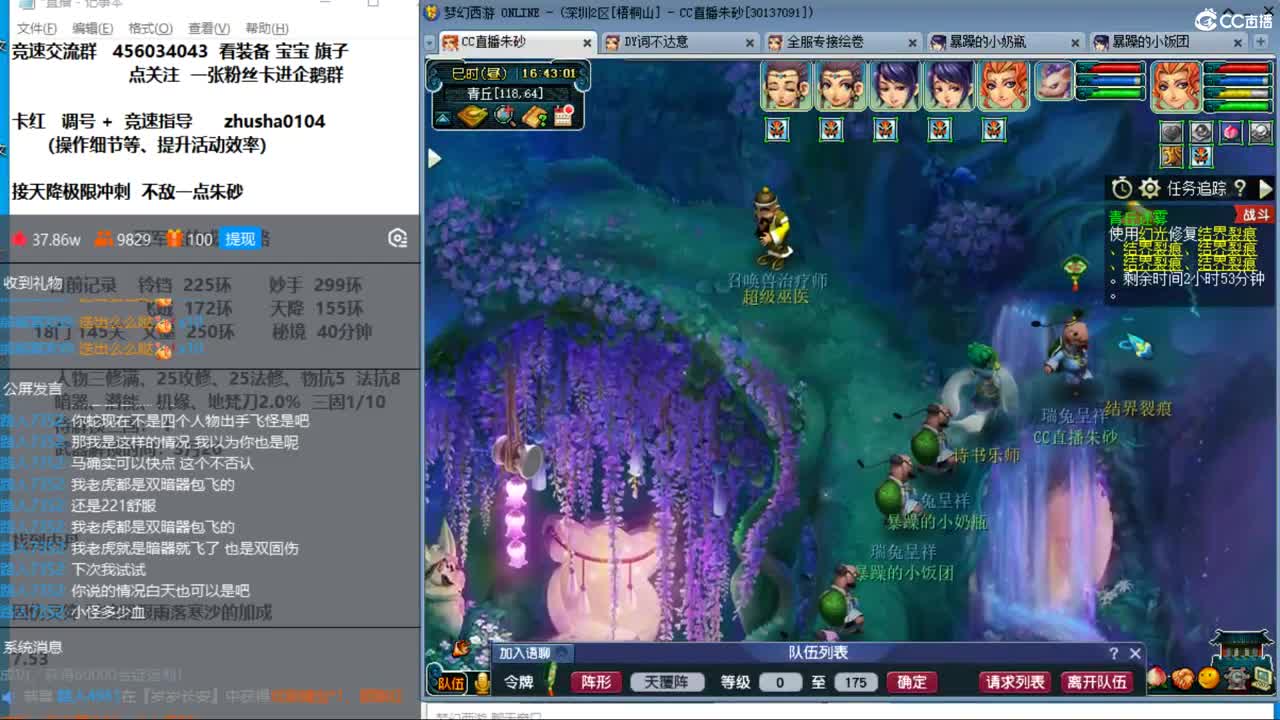Click the peach icon in bottom right bar
Screen dimensions: 1280x720
coord(1158,678)
